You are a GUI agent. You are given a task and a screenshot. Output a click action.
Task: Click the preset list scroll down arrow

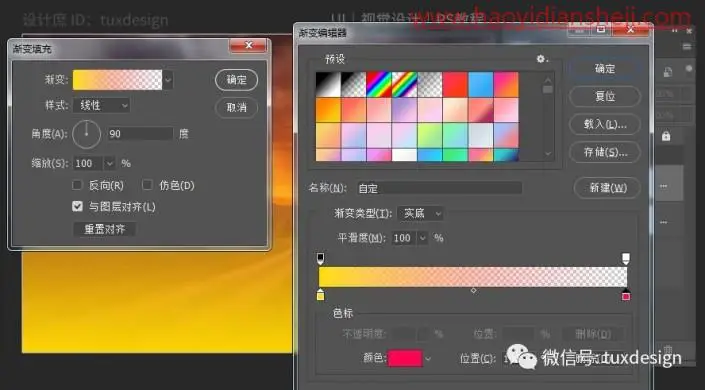point(548,153)
